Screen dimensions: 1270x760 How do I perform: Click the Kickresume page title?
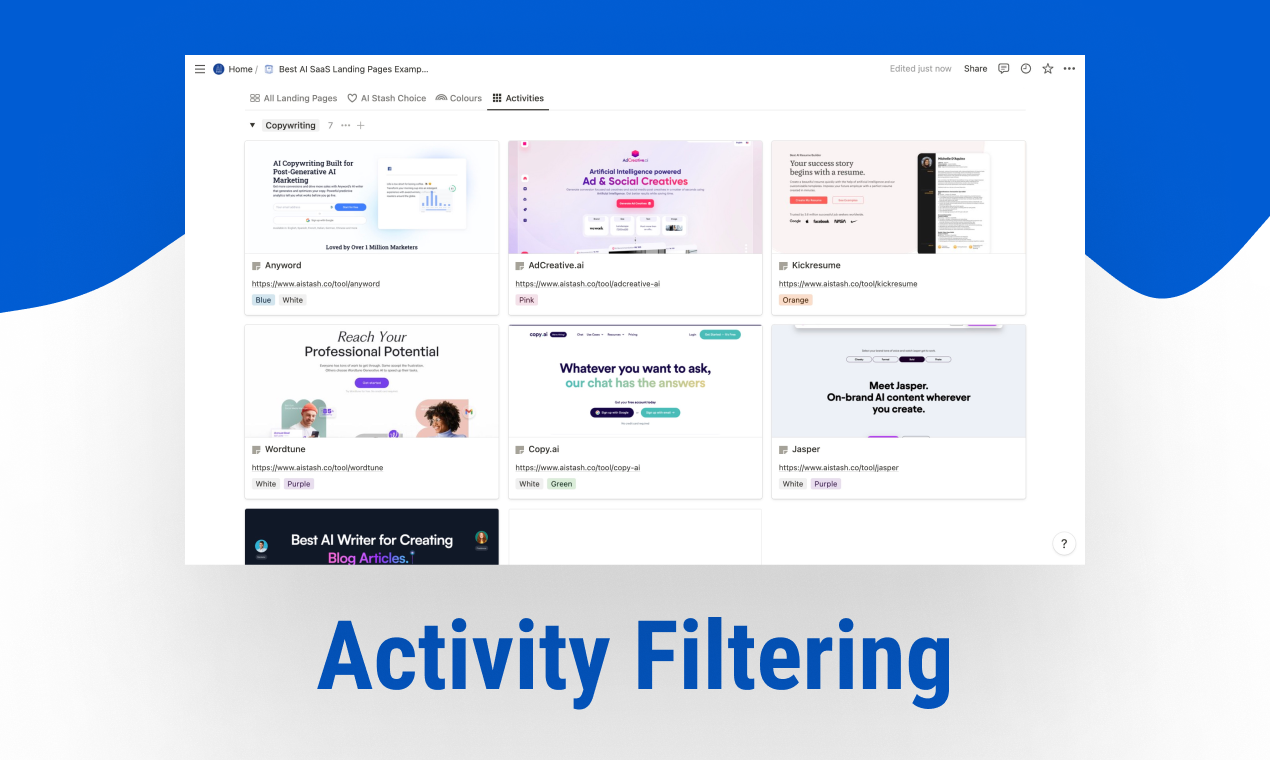pyautogui.click(x=816, y=266)
